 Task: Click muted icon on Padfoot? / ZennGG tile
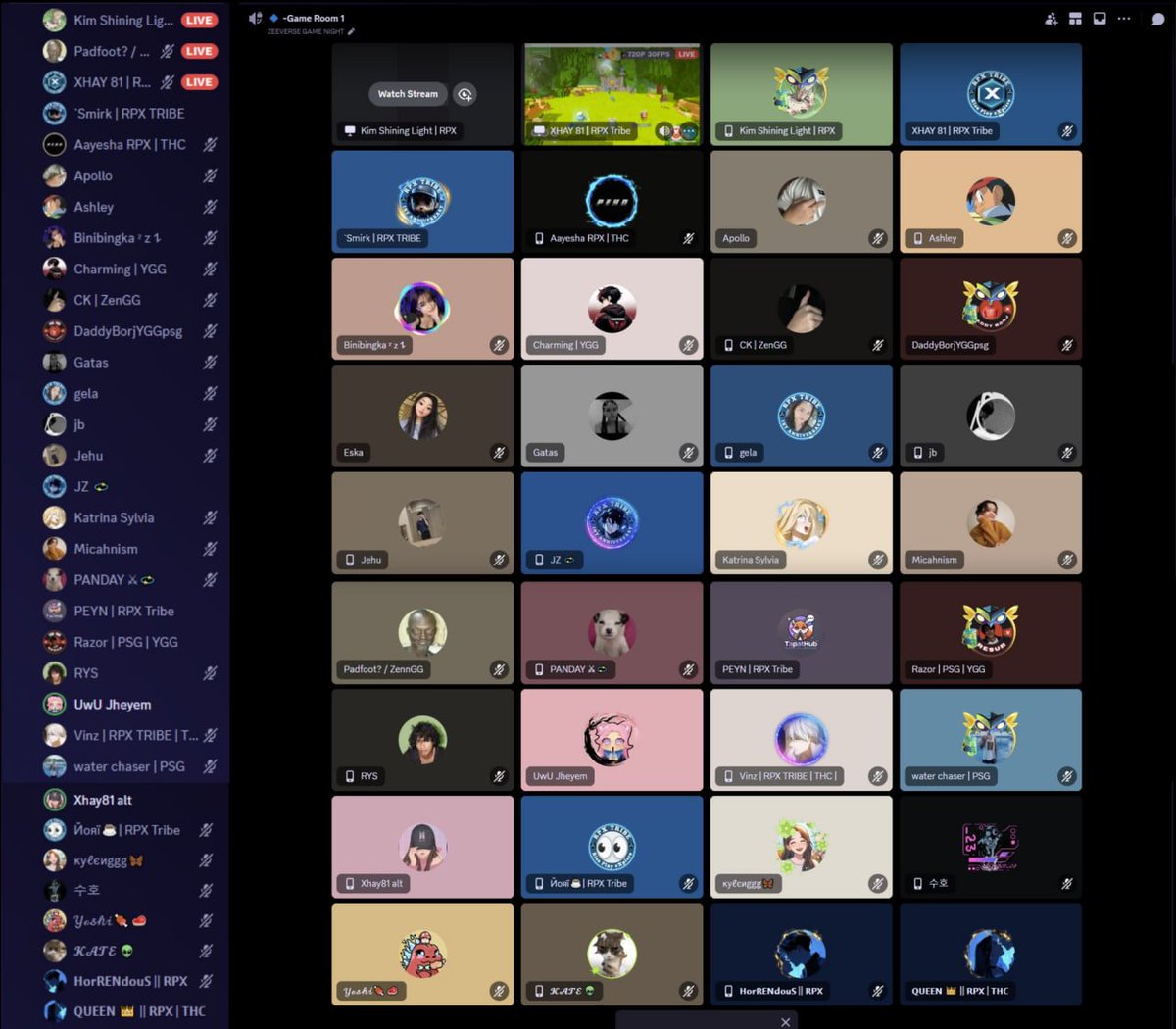[x=499, y=669]
